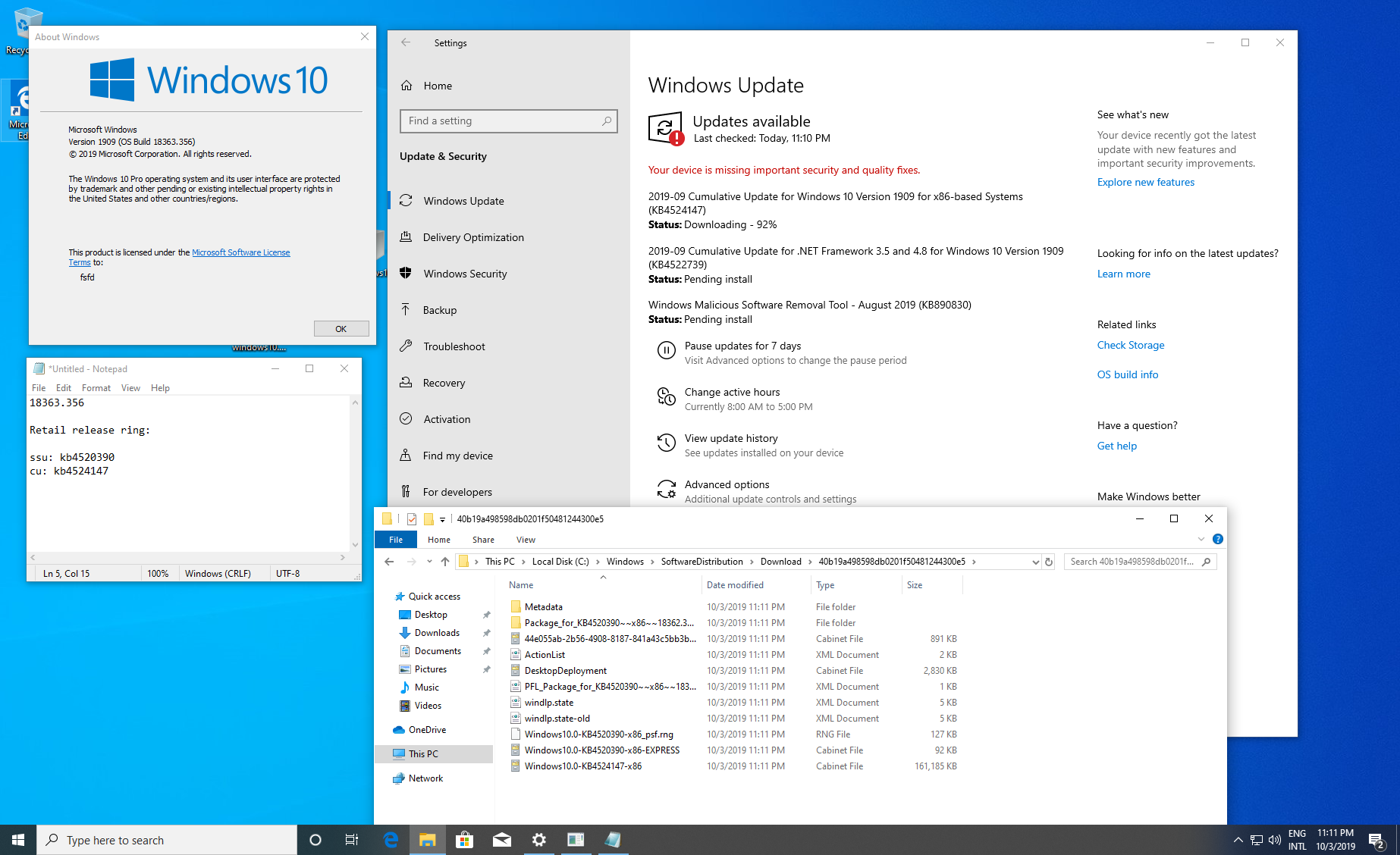Click the taskbar search box
Screen dimensions: 1400x855
pyautogui.click(x=167, y=840)
